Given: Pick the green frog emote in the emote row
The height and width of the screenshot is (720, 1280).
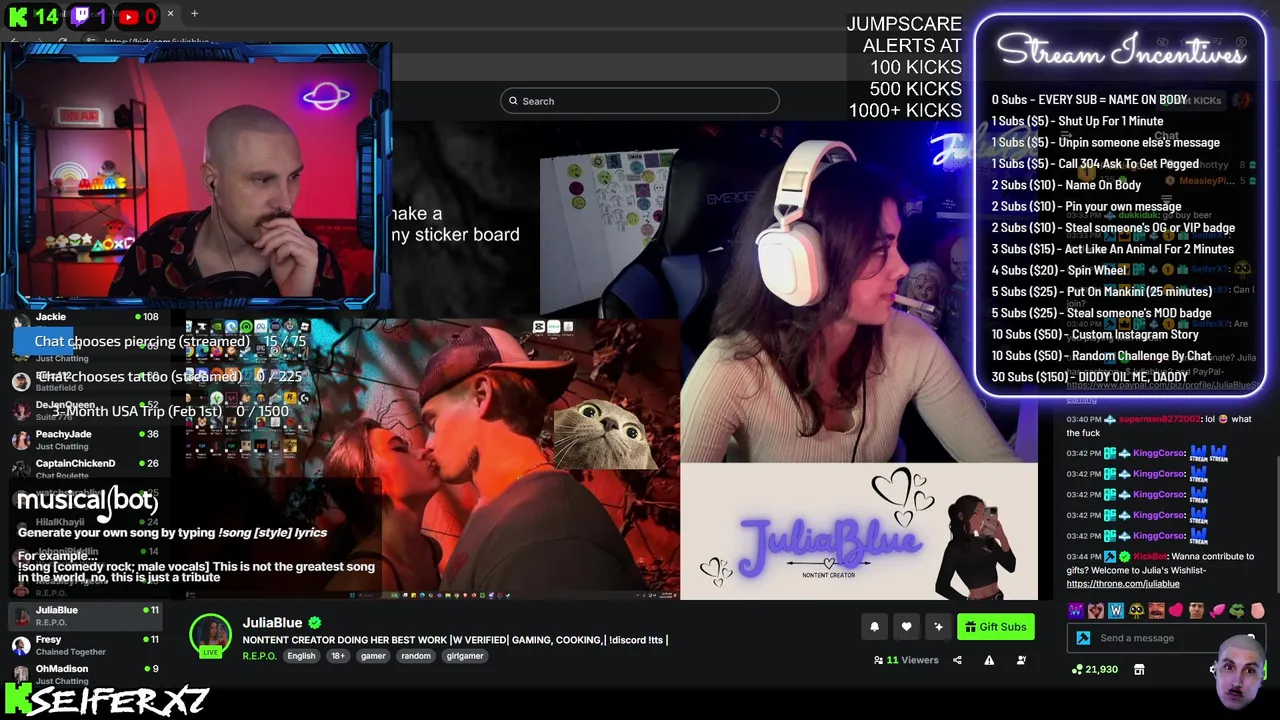Looking at the screenshot, I should 1237,610.
